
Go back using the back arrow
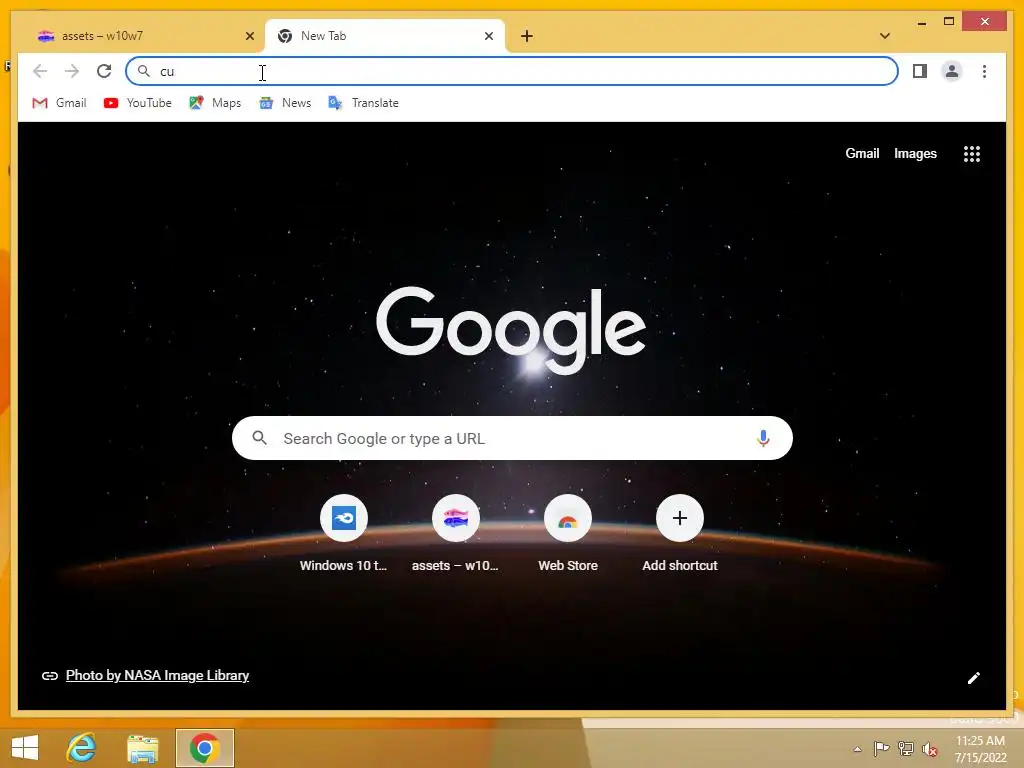40,71
